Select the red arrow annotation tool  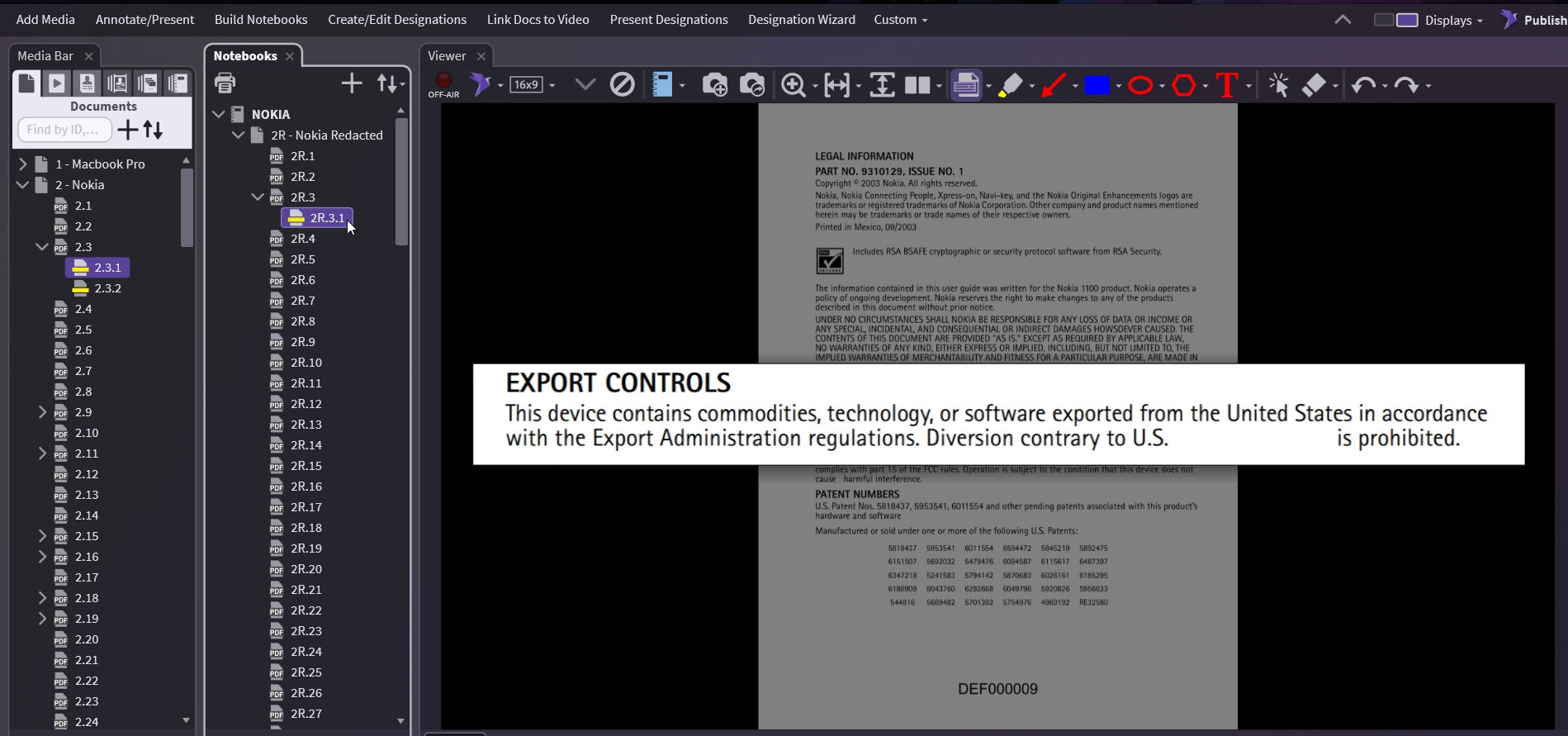pos(1054,85)
